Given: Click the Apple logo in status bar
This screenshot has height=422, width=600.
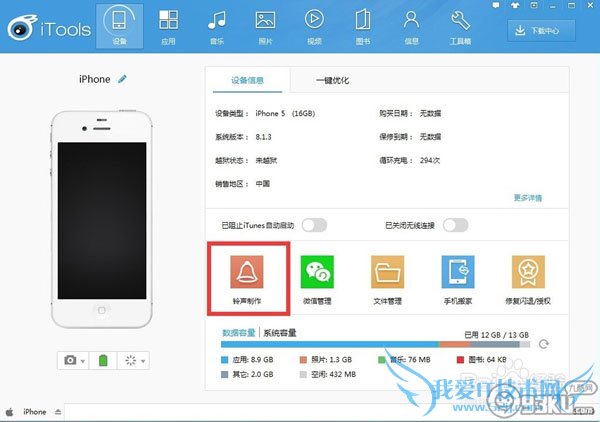Looking at the screenshot, I should click(9, 412).
